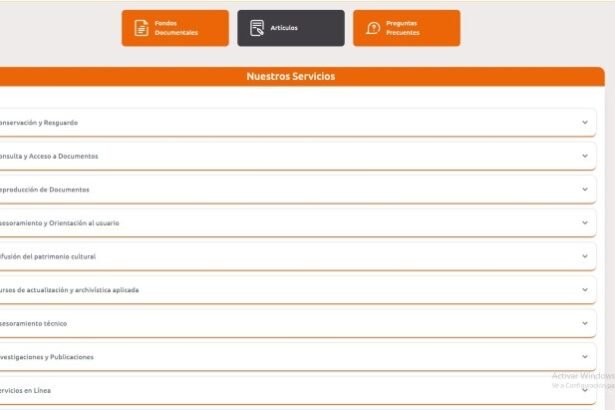This screenshot has height=410, width=615.
Task: Click chevron for Asesoramiento y Orientación al usuario
Action: (585, 223)
